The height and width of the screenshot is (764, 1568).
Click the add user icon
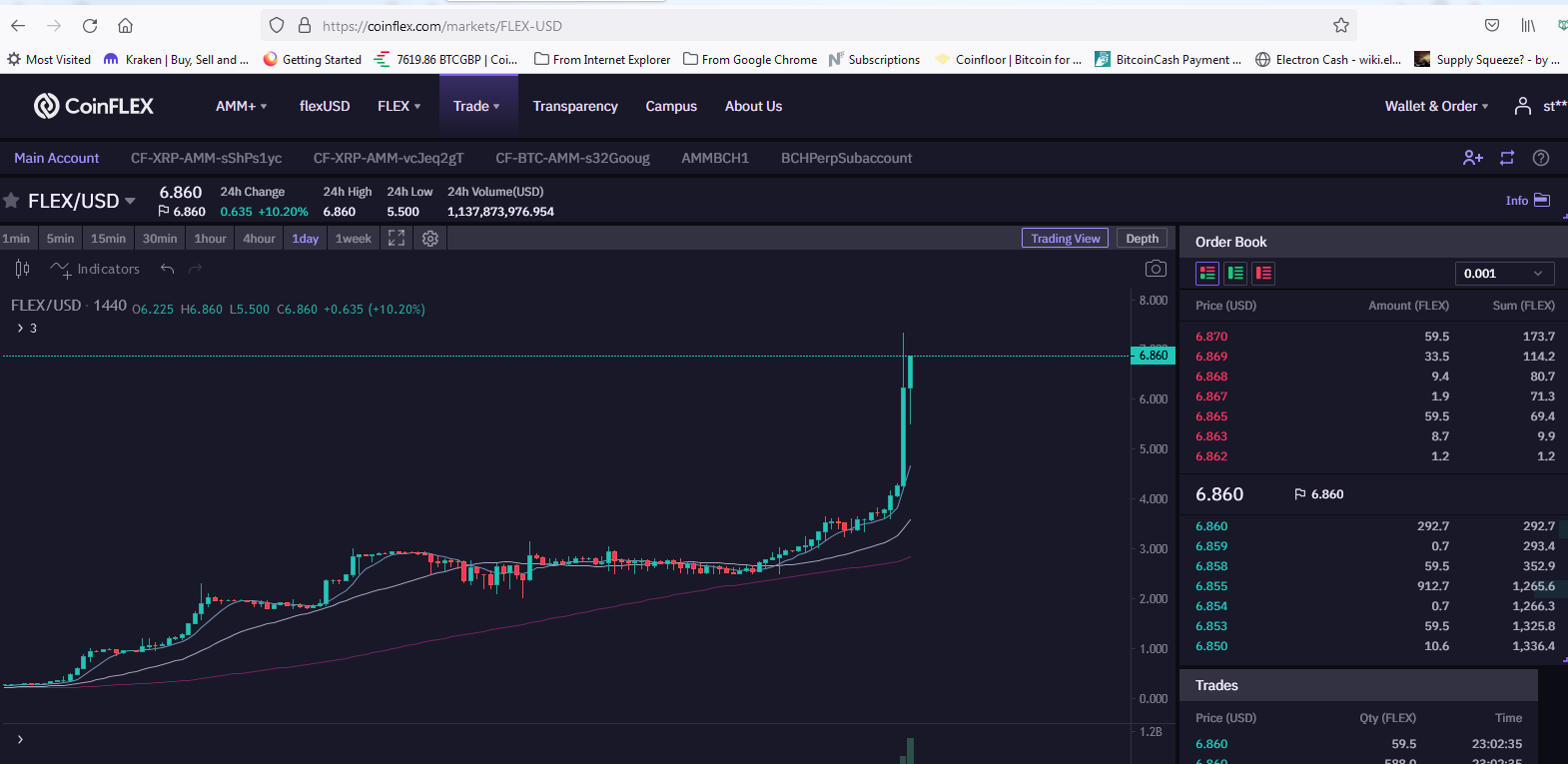click(1473, 158)
